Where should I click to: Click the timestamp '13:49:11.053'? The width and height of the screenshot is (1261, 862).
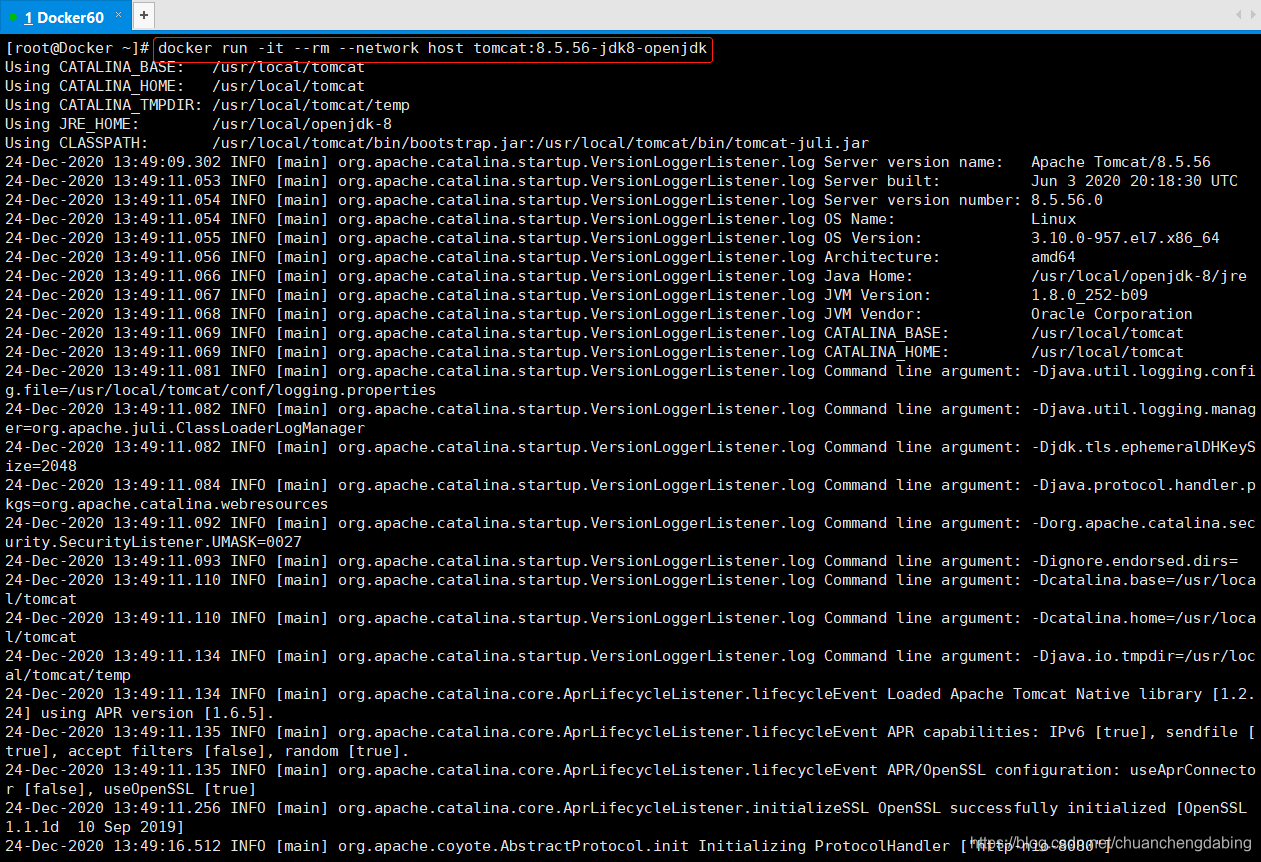click(x=167, y=181)
